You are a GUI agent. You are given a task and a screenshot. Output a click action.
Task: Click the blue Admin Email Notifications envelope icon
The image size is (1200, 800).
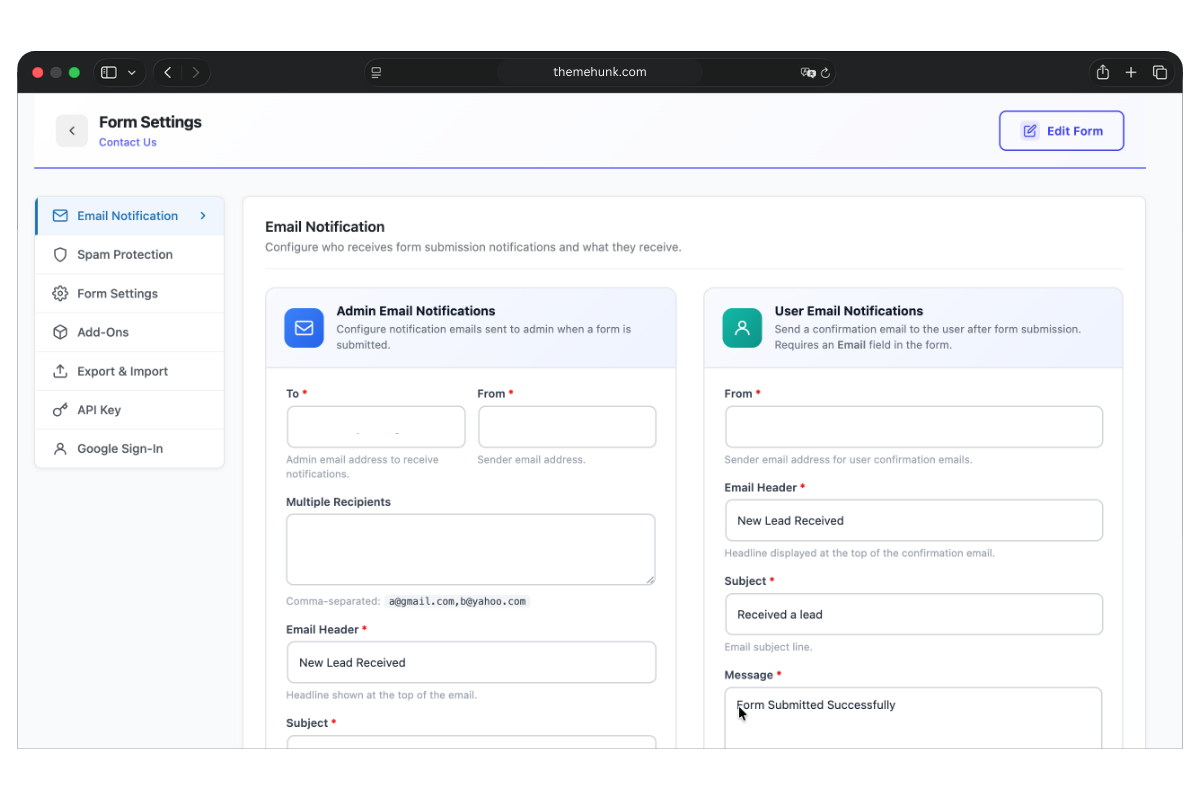tap(304, 328)
